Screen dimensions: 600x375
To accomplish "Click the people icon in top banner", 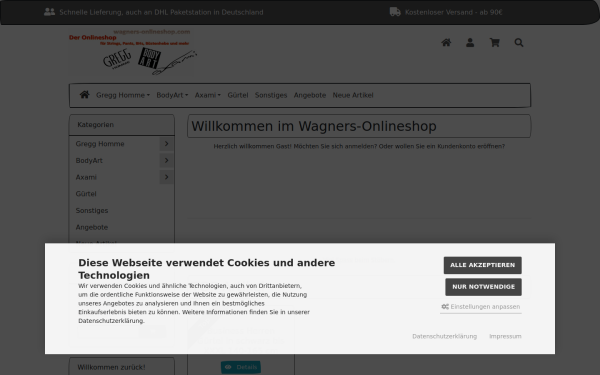I will [x=49, y=12].
